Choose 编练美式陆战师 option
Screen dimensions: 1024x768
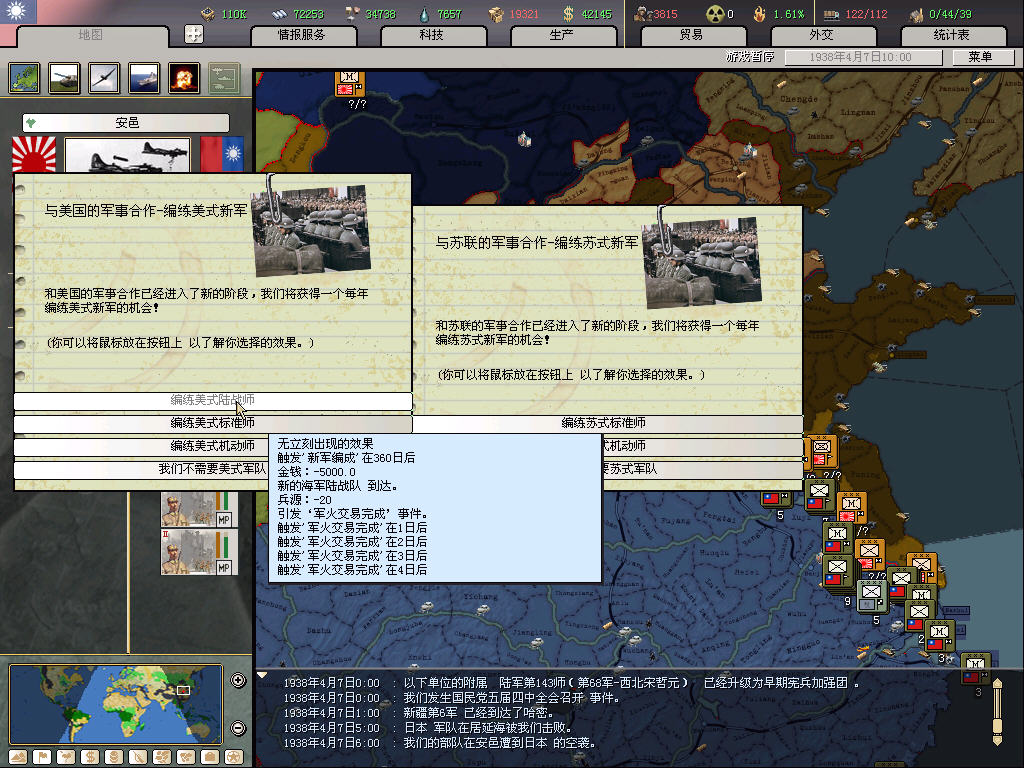pyautogui.click(x=213, y=400)
